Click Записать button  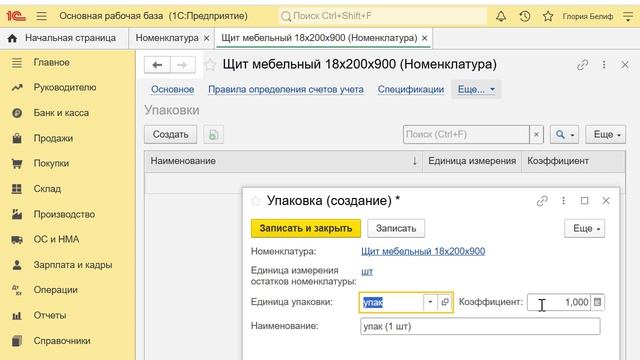(396, 228)
